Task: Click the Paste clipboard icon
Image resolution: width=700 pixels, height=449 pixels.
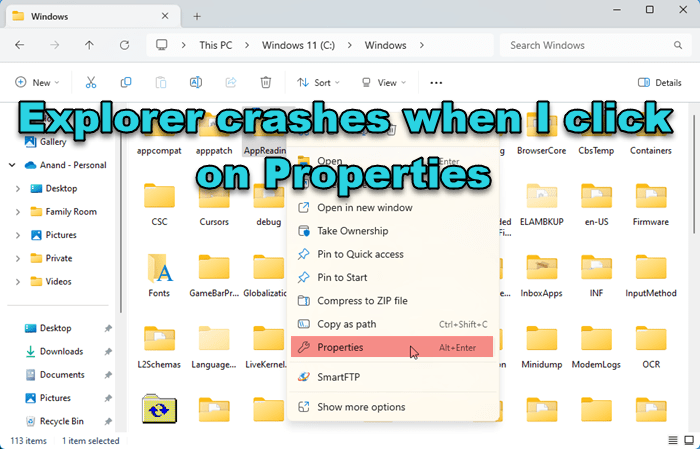Action: coord(161,83)
